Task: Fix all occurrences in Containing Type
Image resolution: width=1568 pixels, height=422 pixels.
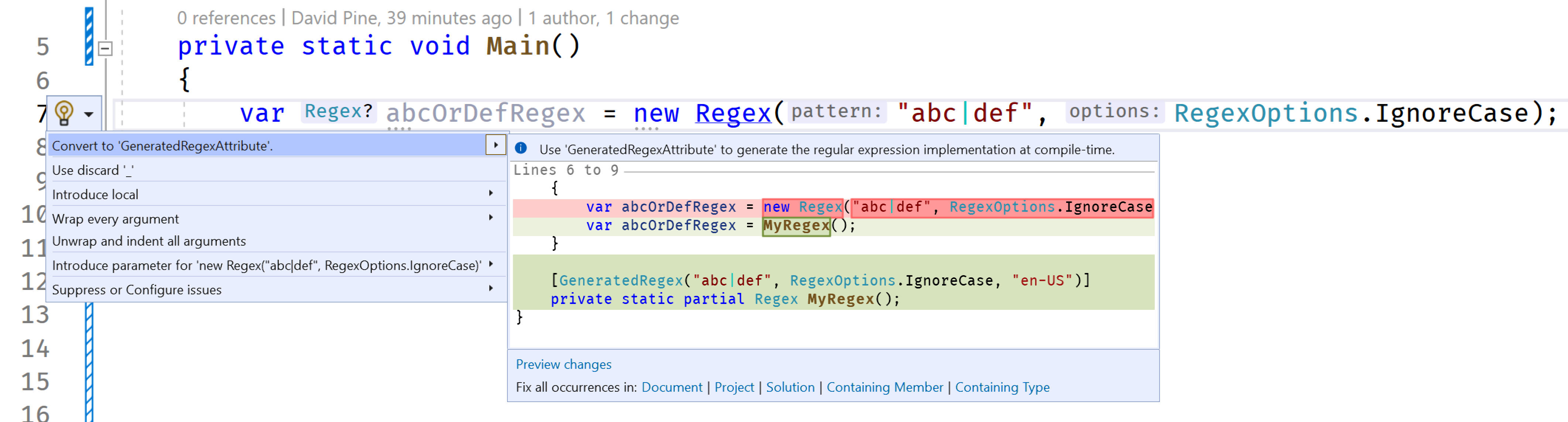Action: pyautogui.click(x=1002, y=387)
